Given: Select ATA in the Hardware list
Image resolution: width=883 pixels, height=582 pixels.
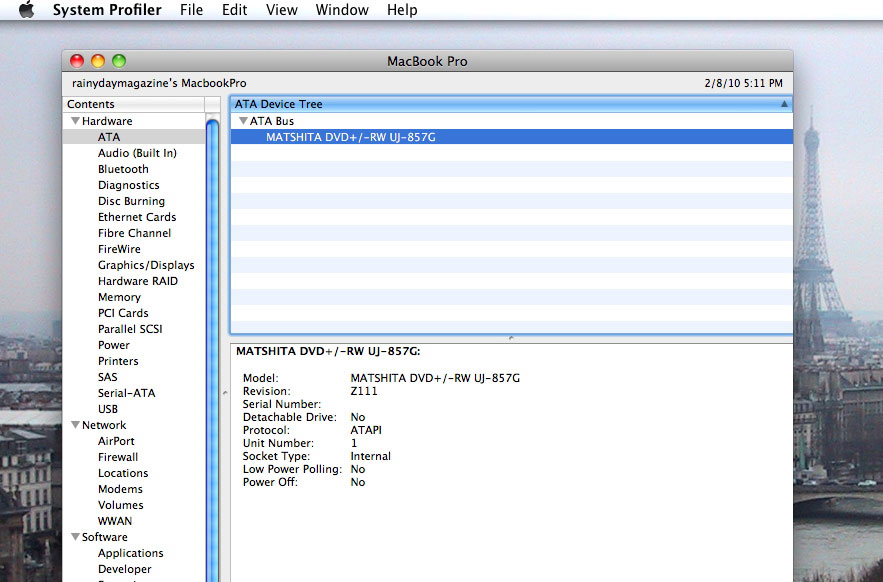Looking at the screenshot, I should [x=109, y=137].
